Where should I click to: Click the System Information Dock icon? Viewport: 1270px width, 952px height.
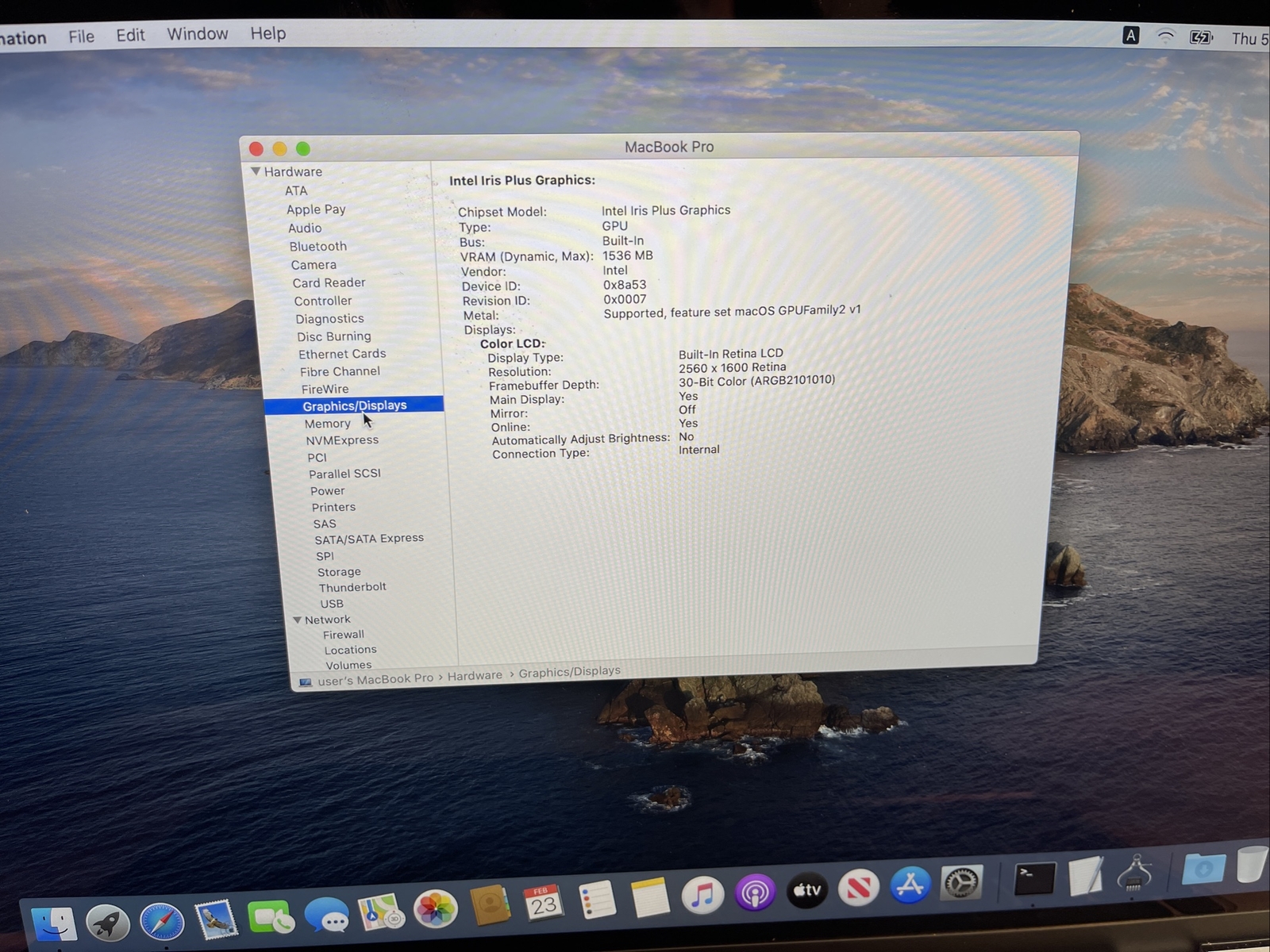1135,873
